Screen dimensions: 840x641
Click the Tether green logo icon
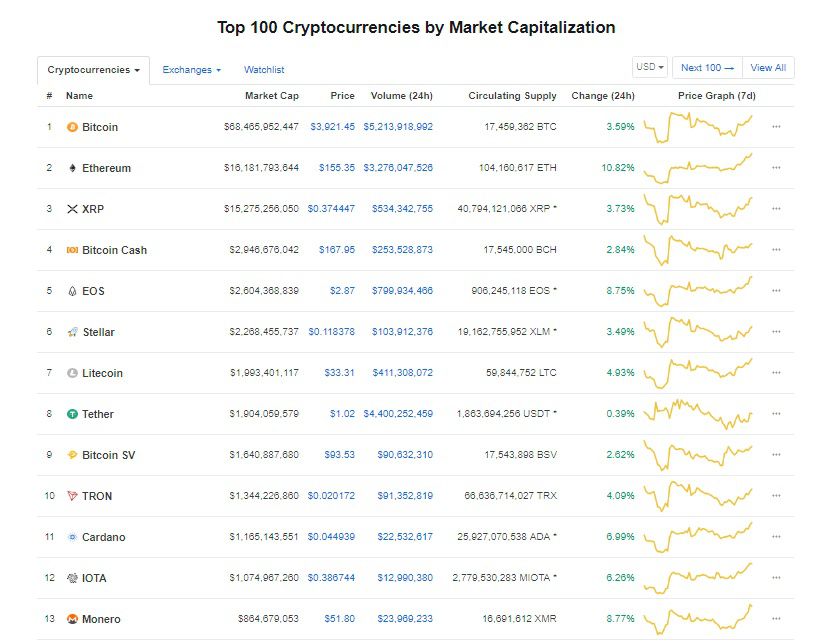click(72, 414)
